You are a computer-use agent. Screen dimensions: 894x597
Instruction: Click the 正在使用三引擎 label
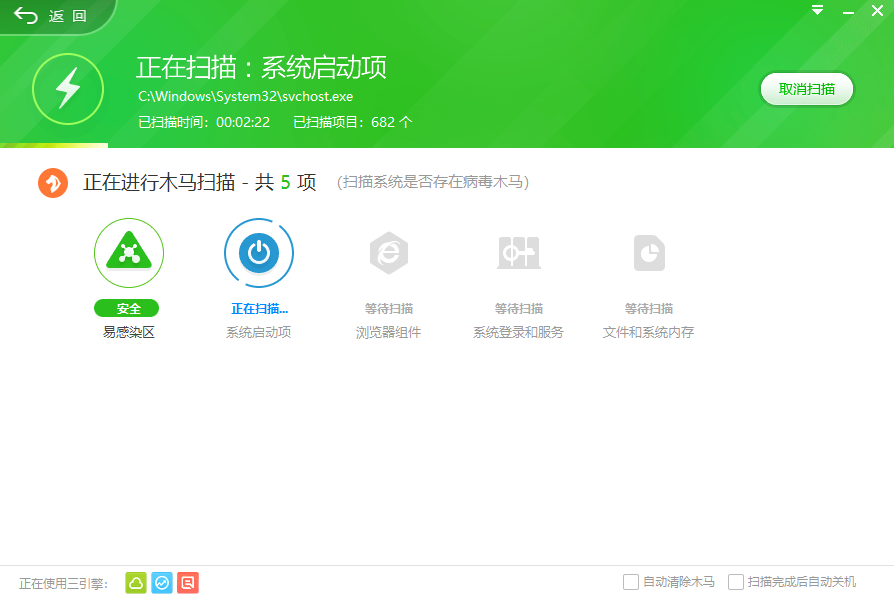63,583
